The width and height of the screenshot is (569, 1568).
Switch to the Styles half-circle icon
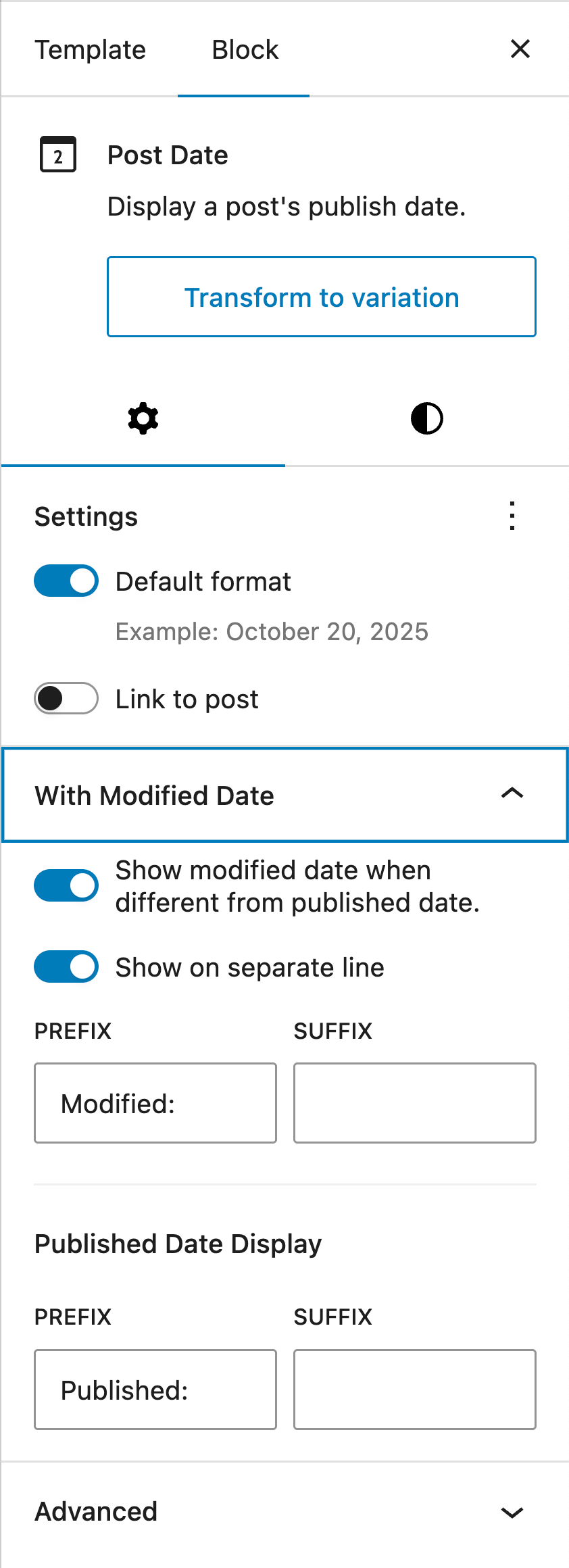click(426, 418)
